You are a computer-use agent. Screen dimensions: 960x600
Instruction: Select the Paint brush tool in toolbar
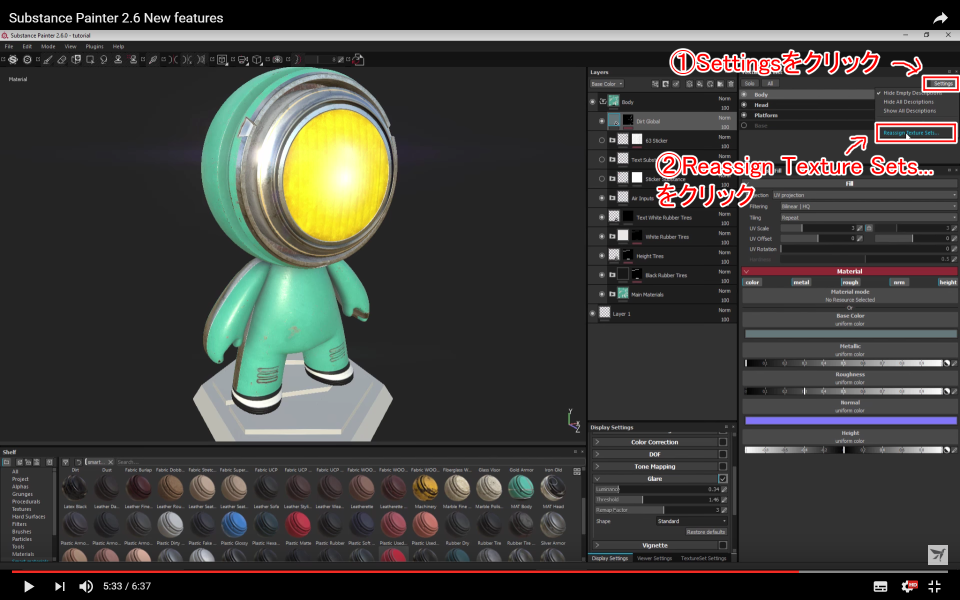48,59
